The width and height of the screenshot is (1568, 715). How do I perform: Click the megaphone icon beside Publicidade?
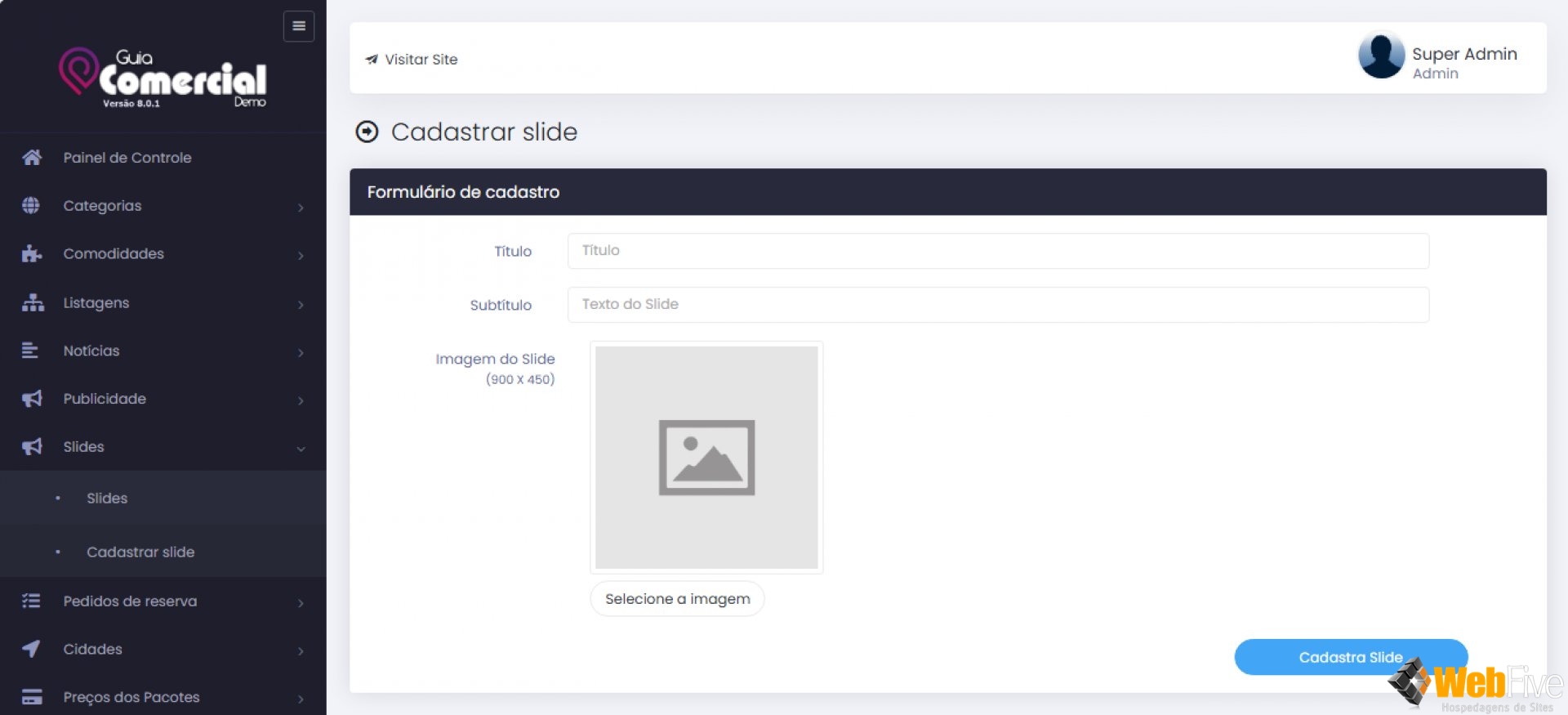coord(32,399)
